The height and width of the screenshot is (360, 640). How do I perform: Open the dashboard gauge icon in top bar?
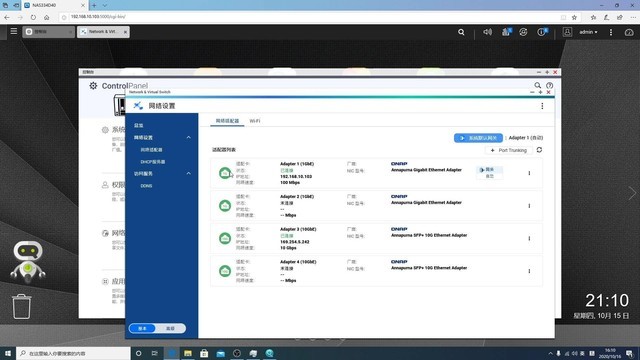(x=629, y=32)
